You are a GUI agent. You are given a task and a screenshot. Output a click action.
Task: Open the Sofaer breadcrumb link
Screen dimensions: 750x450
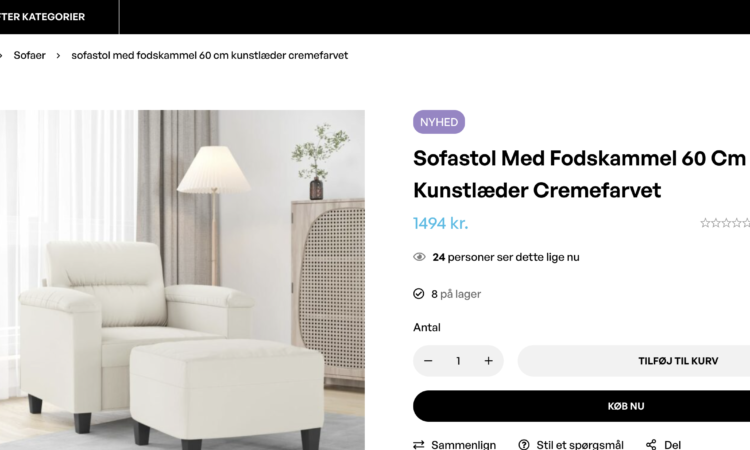click(29, 55)
